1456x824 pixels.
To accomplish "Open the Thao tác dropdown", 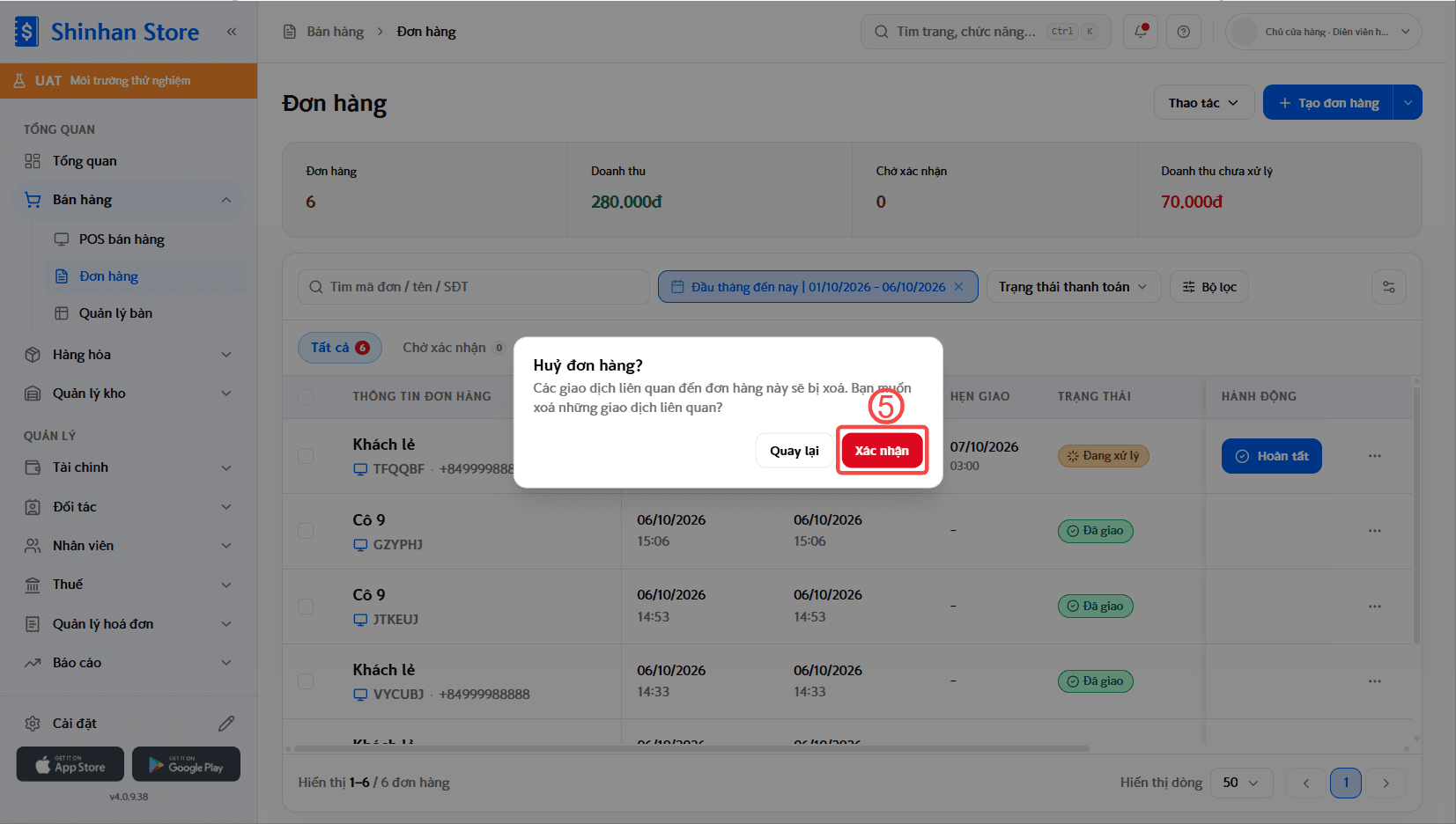I will (x=1203, y=103).
